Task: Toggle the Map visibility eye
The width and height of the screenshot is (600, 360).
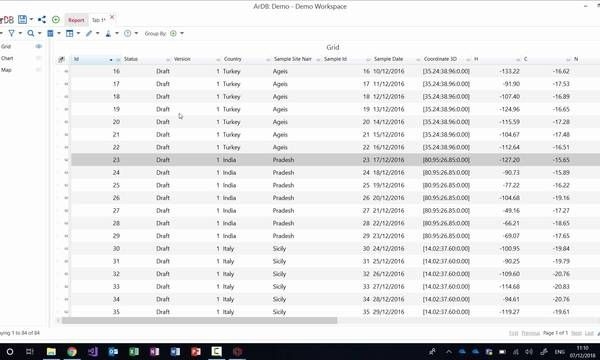Action: click(x=39, y=70)
